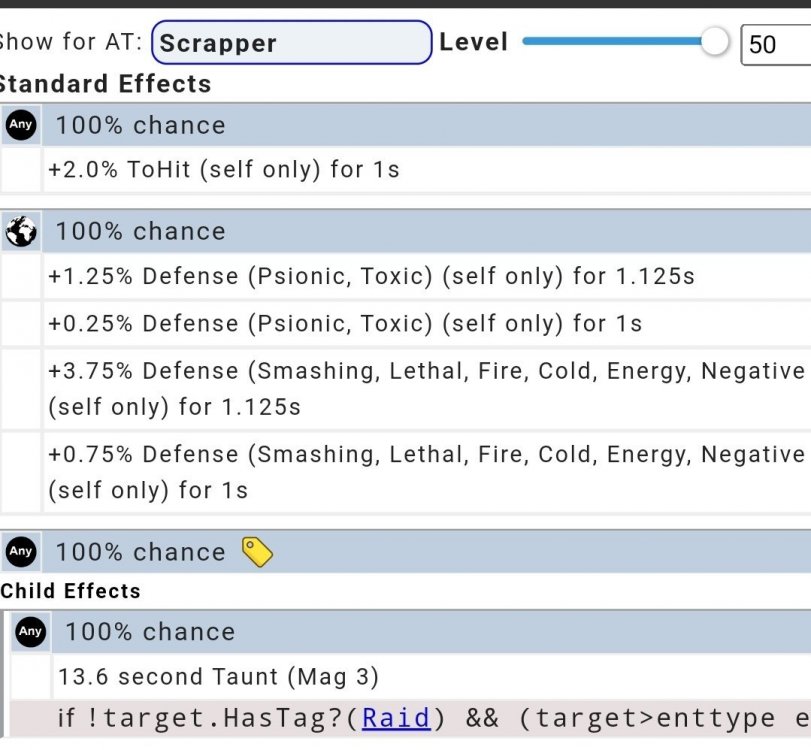Image resolution: width=811 pixels, height=750 pixels.
Task: Click the Any badge beside the ToHit effect group
Action: (x=21, y=125)
